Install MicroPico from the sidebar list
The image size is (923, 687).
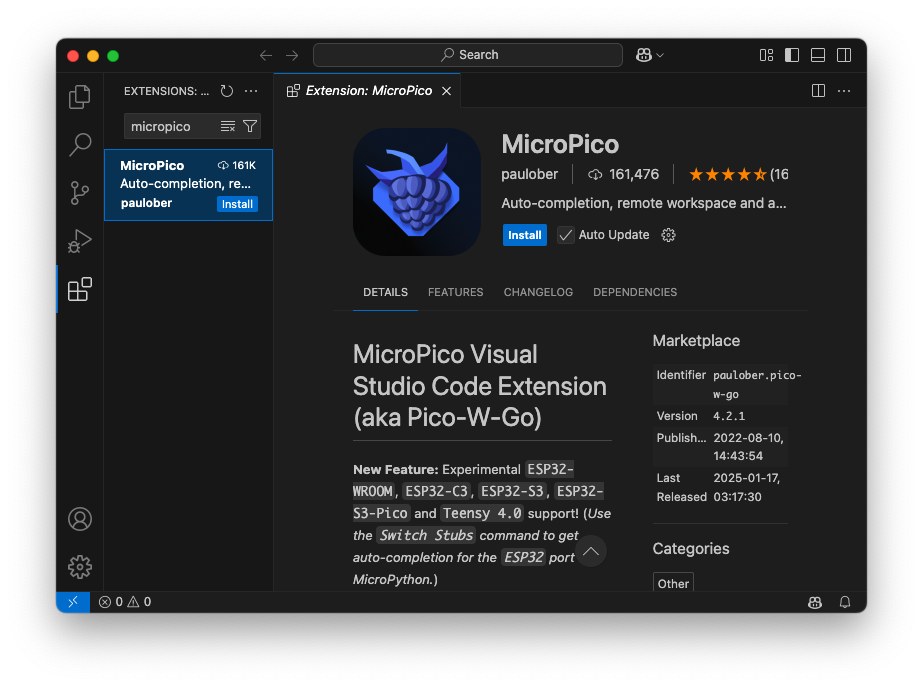pyautogui.click(x=237, y=204)
